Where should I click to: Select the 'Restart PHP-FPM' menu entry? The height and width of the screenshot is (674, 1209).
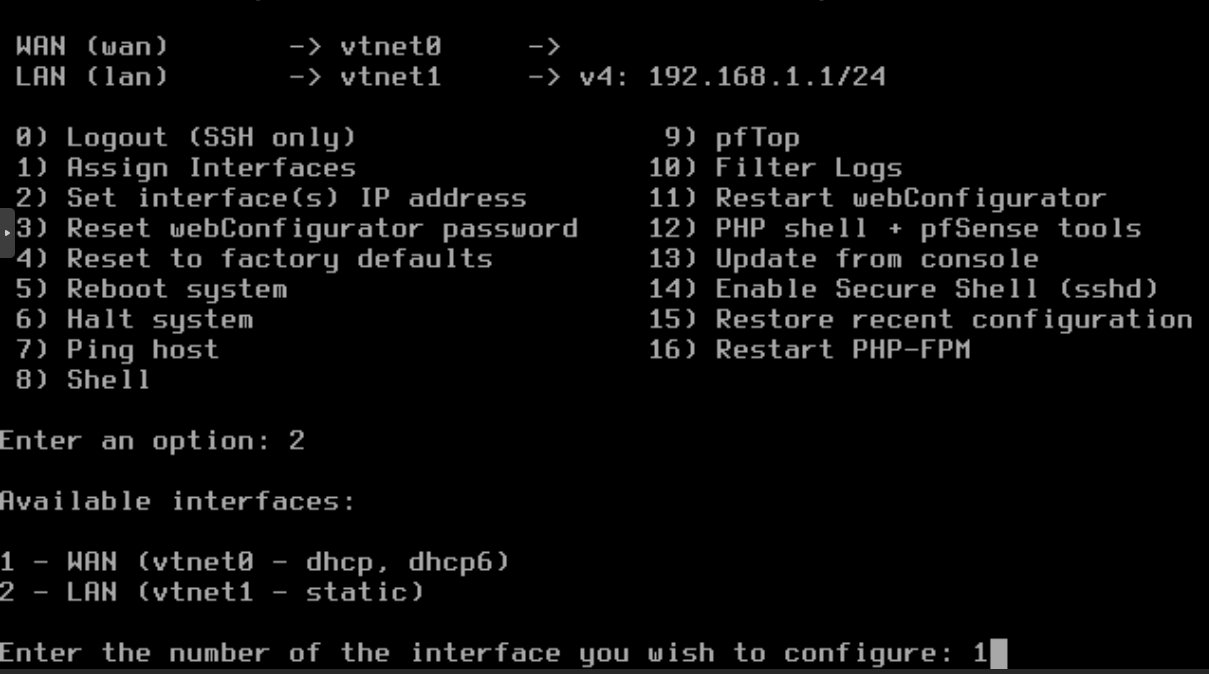click(842, 350)
